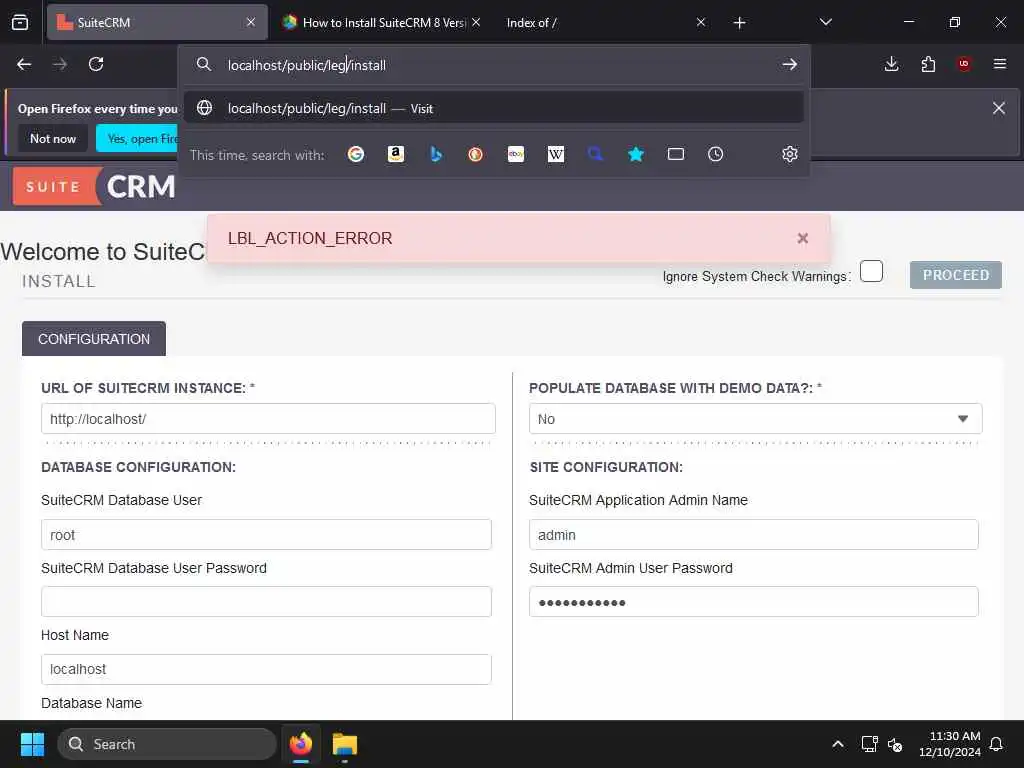
Task: Click the SuiteCRM Database User field
Action: click(266, 534)
